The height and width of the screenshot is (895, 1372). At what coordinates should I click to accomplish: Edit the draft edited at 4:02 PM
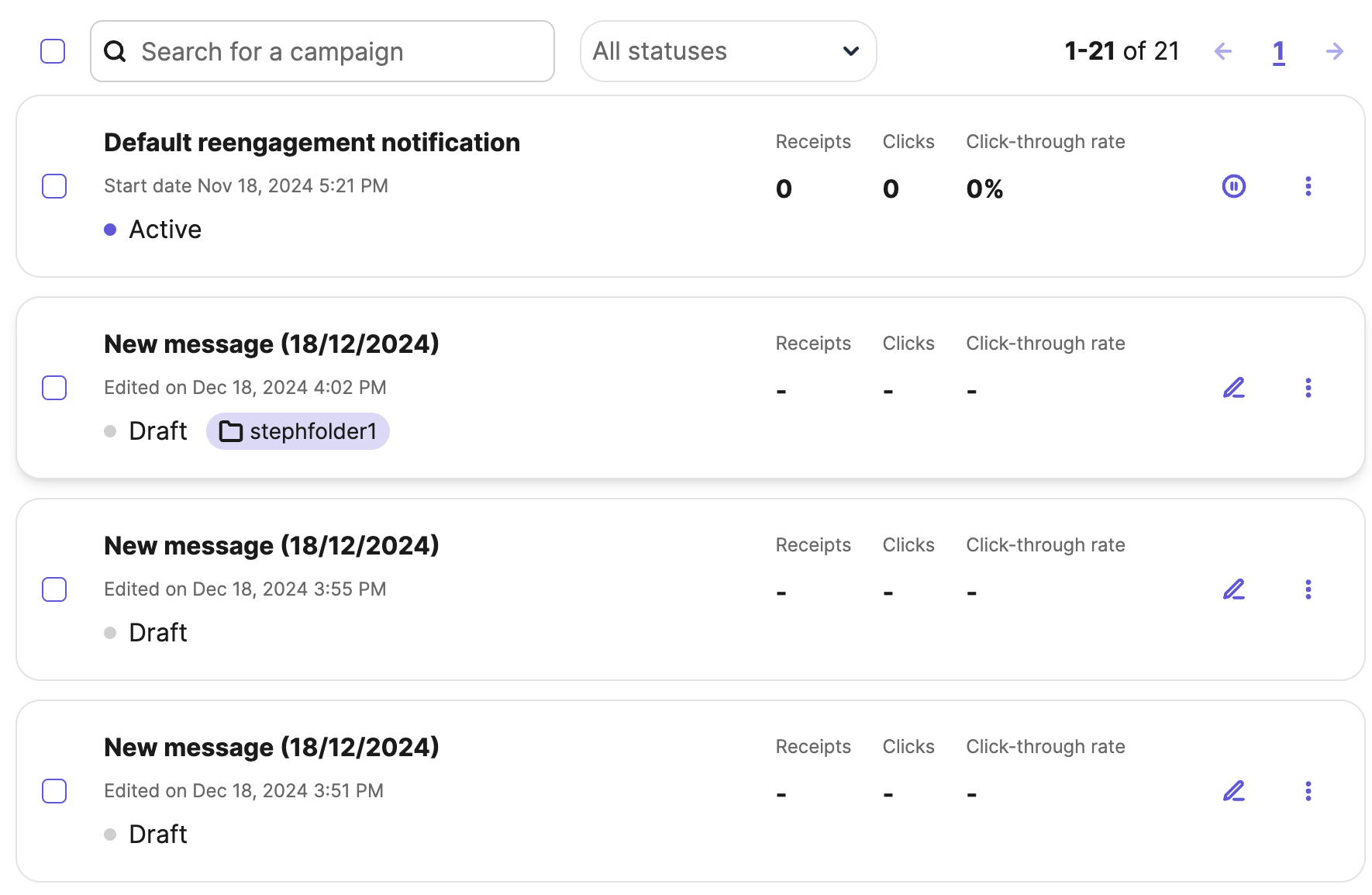(1233, 388)
